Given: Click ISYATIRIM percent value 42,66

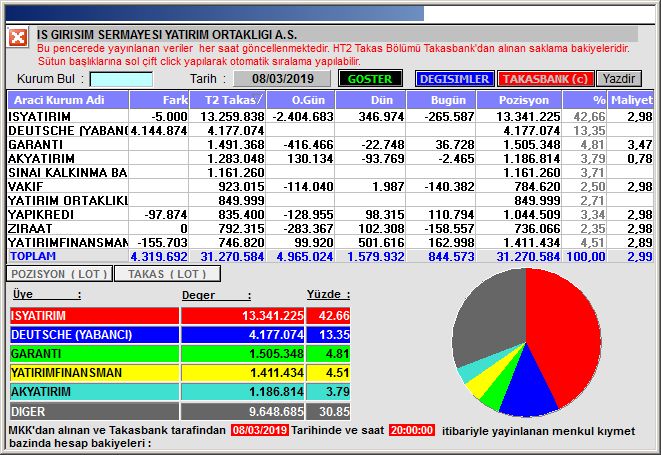Looking at the screenshot, I should (589, 116).
